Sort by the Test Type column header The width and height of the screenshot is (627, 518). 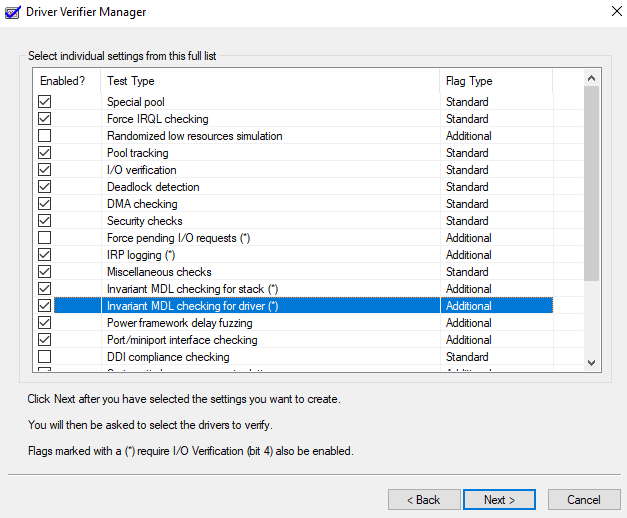click(270, 81)
